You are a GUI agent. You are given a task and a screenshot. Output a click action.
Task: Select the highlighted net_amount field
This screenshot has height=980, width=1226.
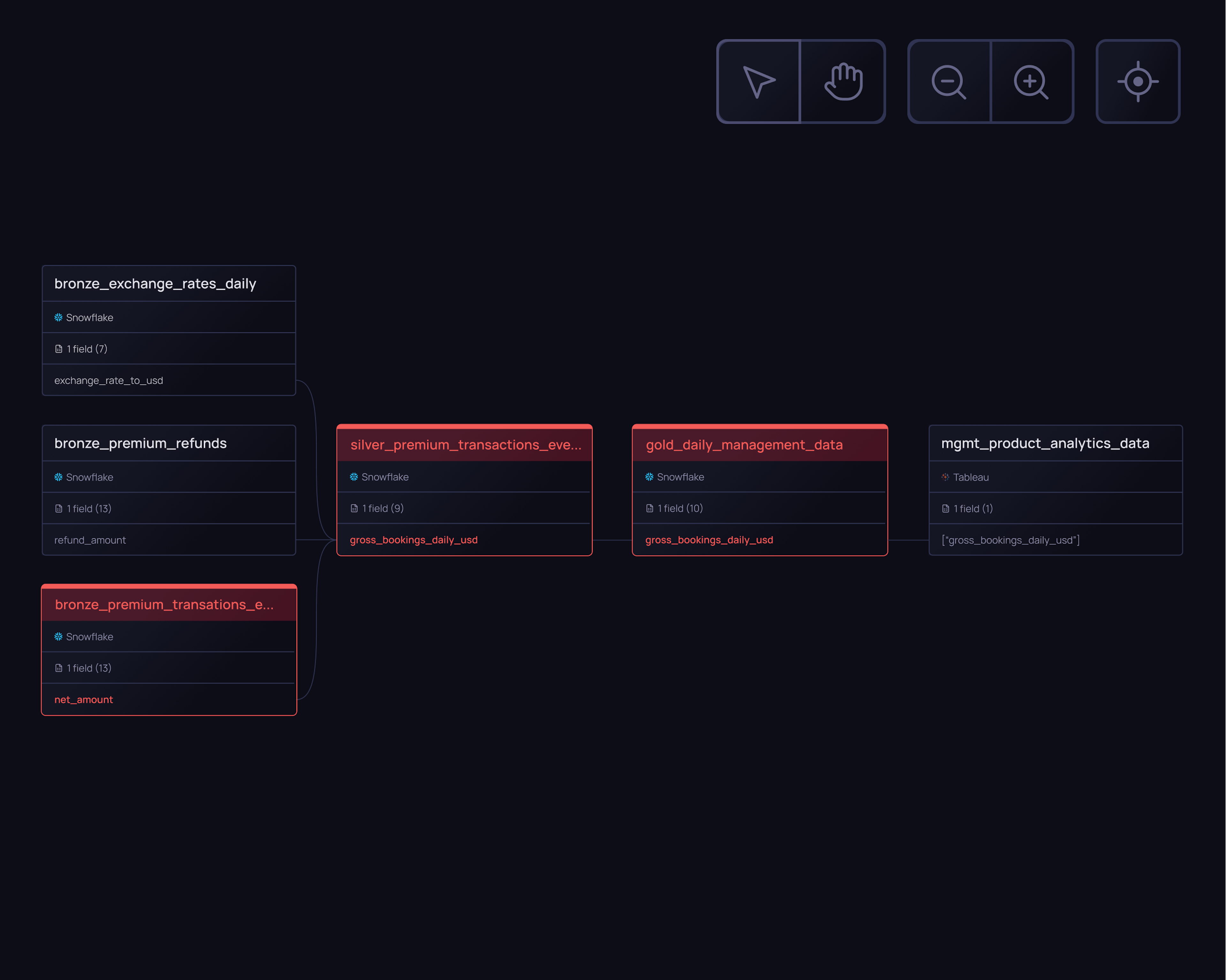click(84, 700)
